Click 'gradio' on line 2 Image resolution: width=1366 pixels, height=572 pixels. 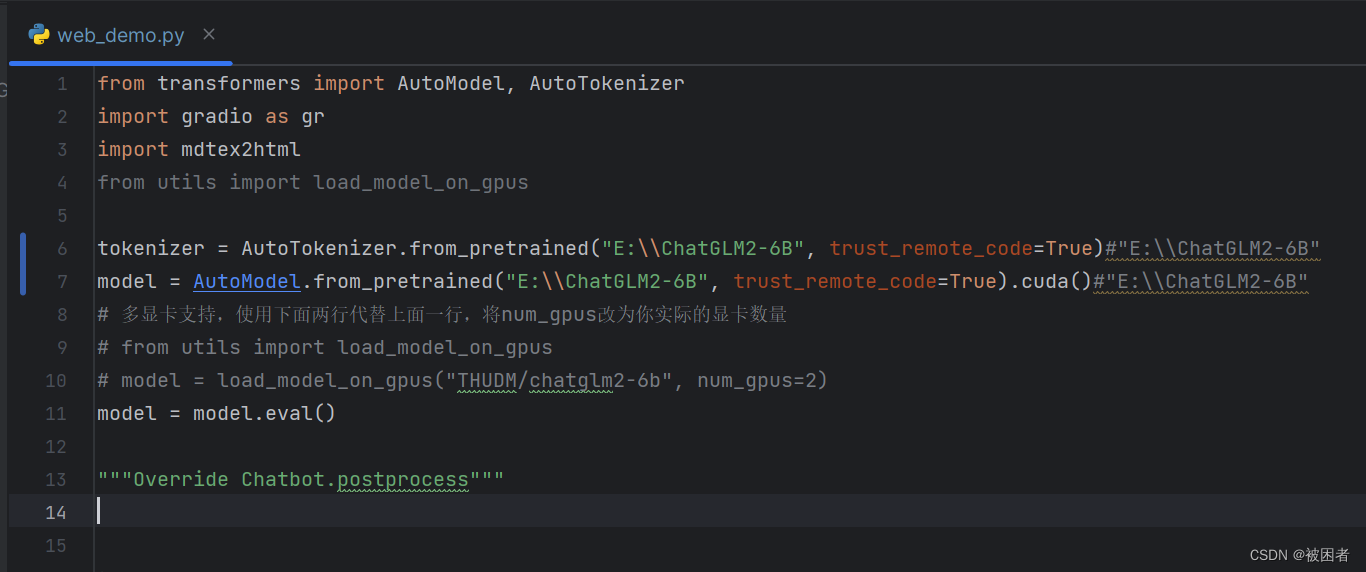tap(217, 117)
